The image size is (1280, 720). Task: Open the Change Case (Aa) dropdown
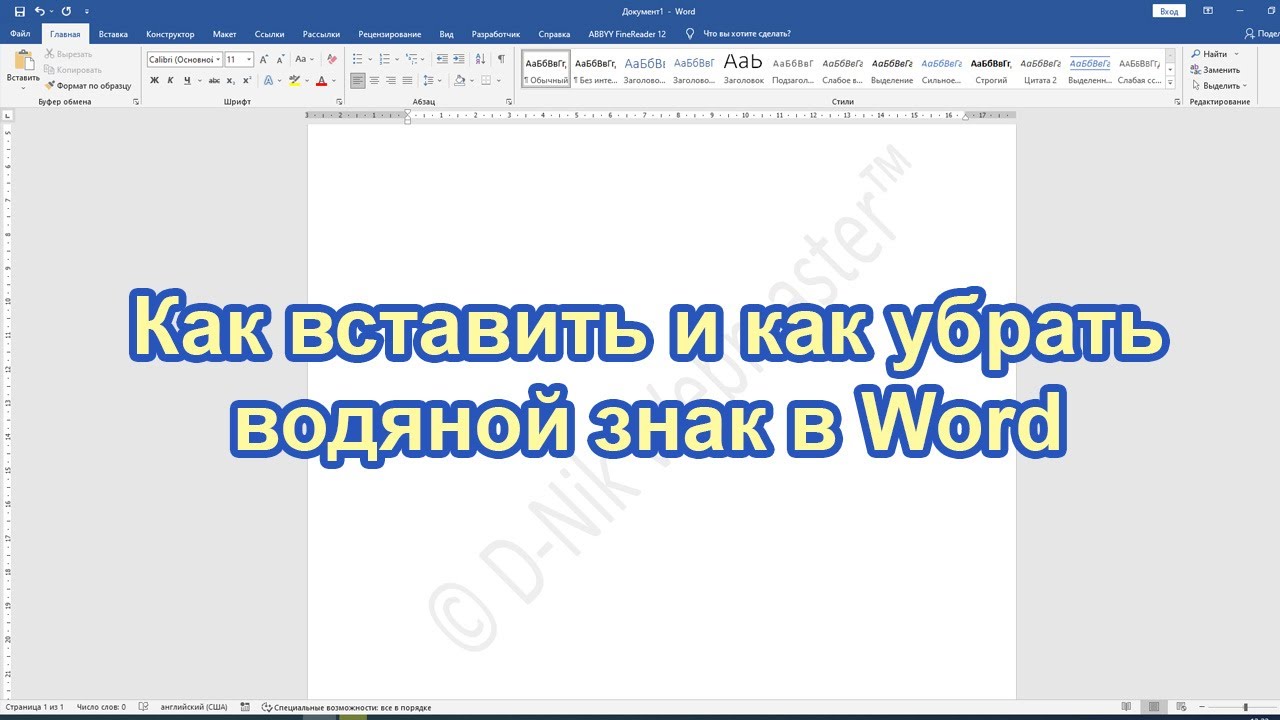303,59
